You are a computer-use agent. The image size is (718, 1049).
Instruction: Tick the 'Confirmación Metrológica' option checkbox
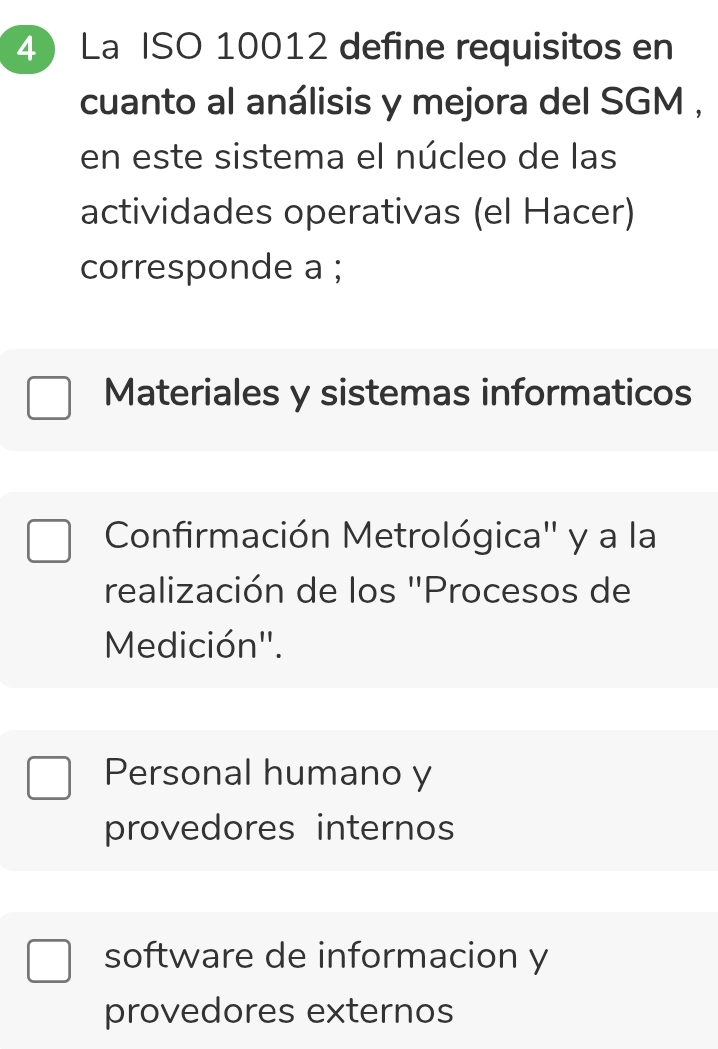click(x=49, y=541)
